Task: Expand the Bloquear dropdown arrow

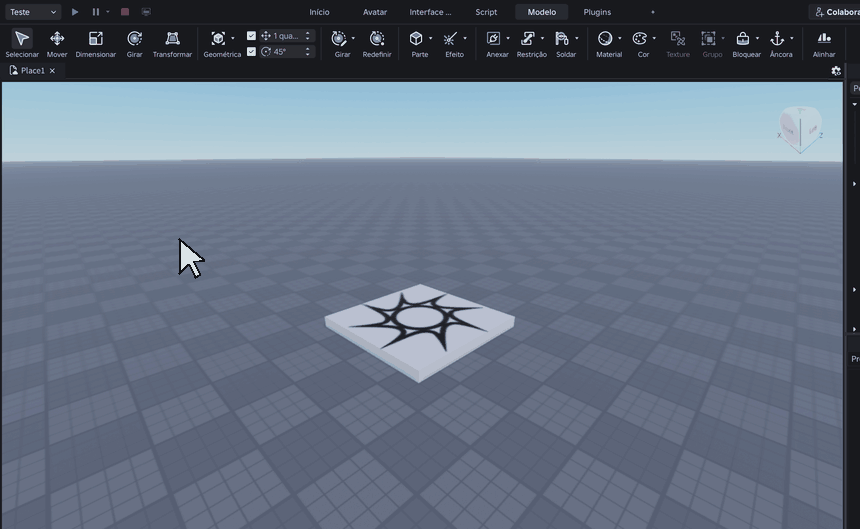Action: tap(757, 38)
